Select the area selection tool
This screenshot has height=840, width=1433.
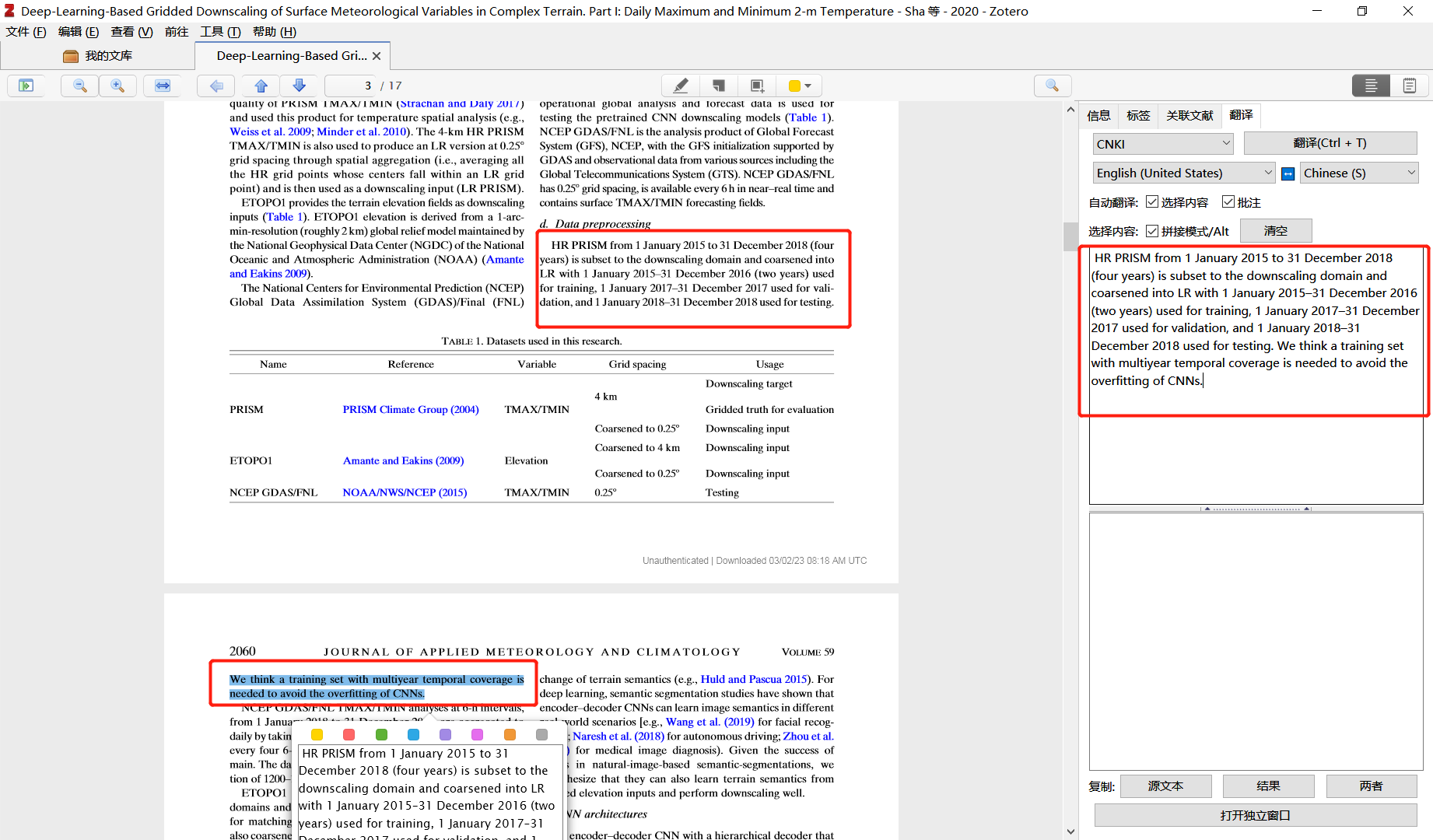(x=757, y=86)
